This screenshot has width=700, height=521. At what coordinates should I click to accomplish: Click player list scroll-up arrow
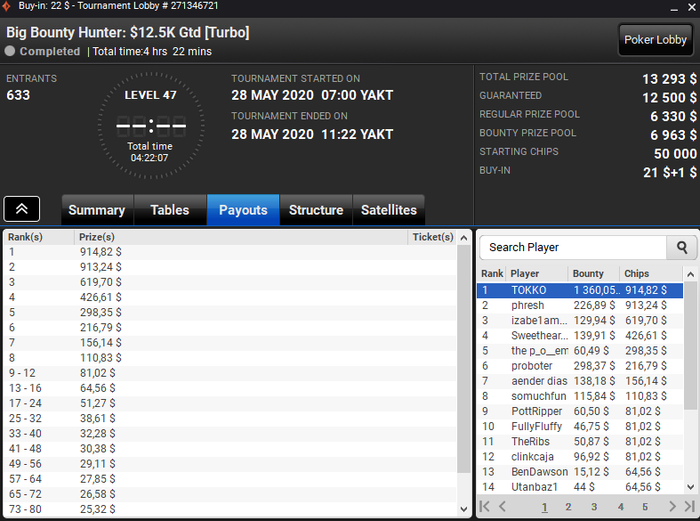(x=690, y=274)
